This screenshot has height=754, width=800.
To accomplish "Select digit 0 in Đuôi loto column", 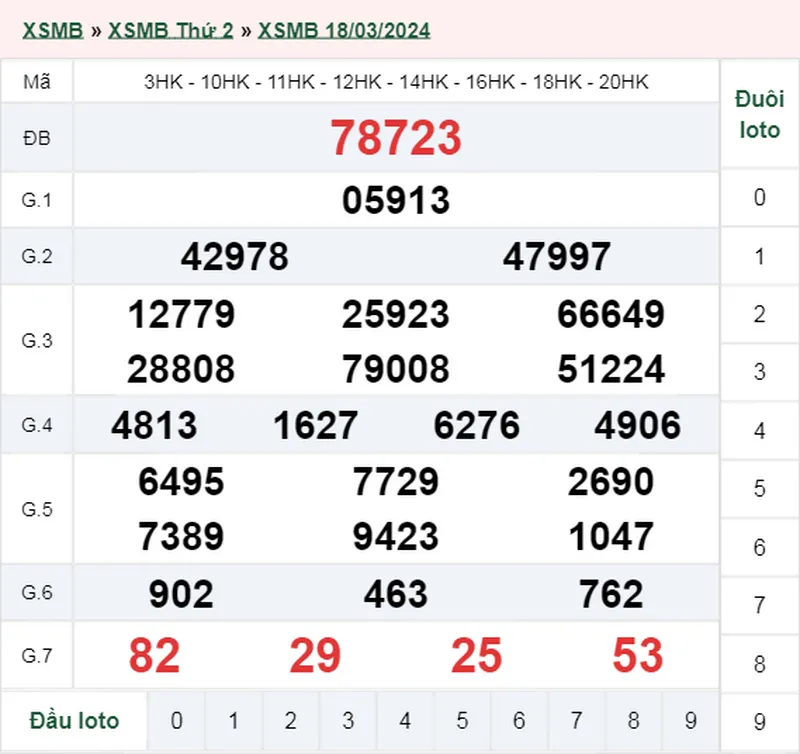I will pos(760,198).
